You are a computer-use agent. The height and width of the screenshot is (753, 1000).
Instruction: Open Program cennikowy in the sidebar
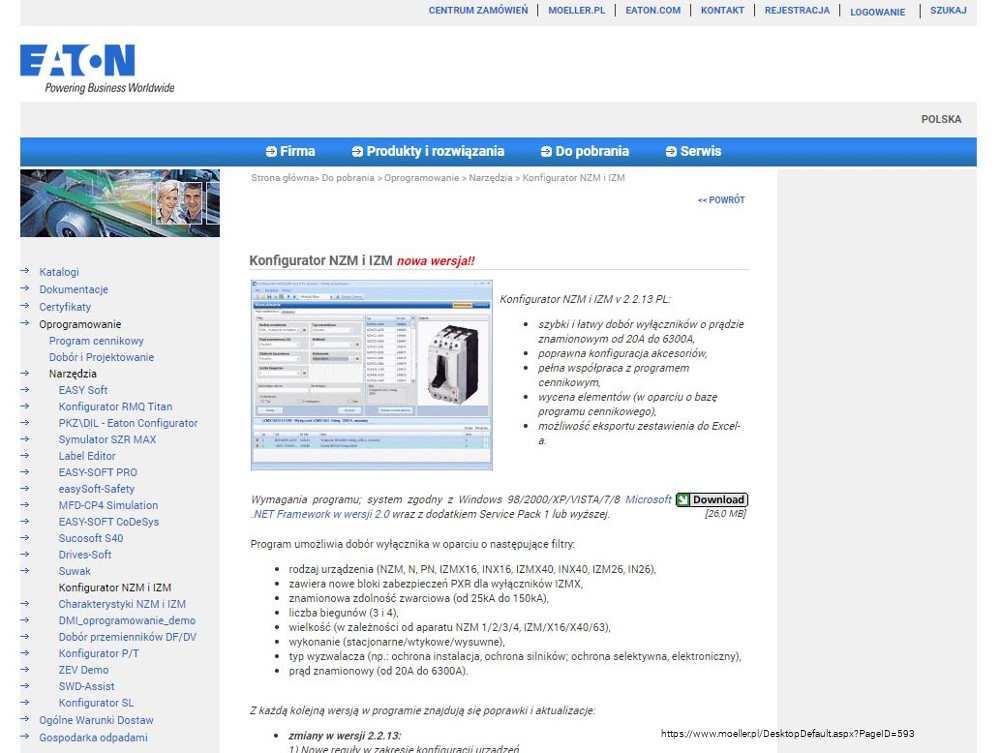click(96, 341)
